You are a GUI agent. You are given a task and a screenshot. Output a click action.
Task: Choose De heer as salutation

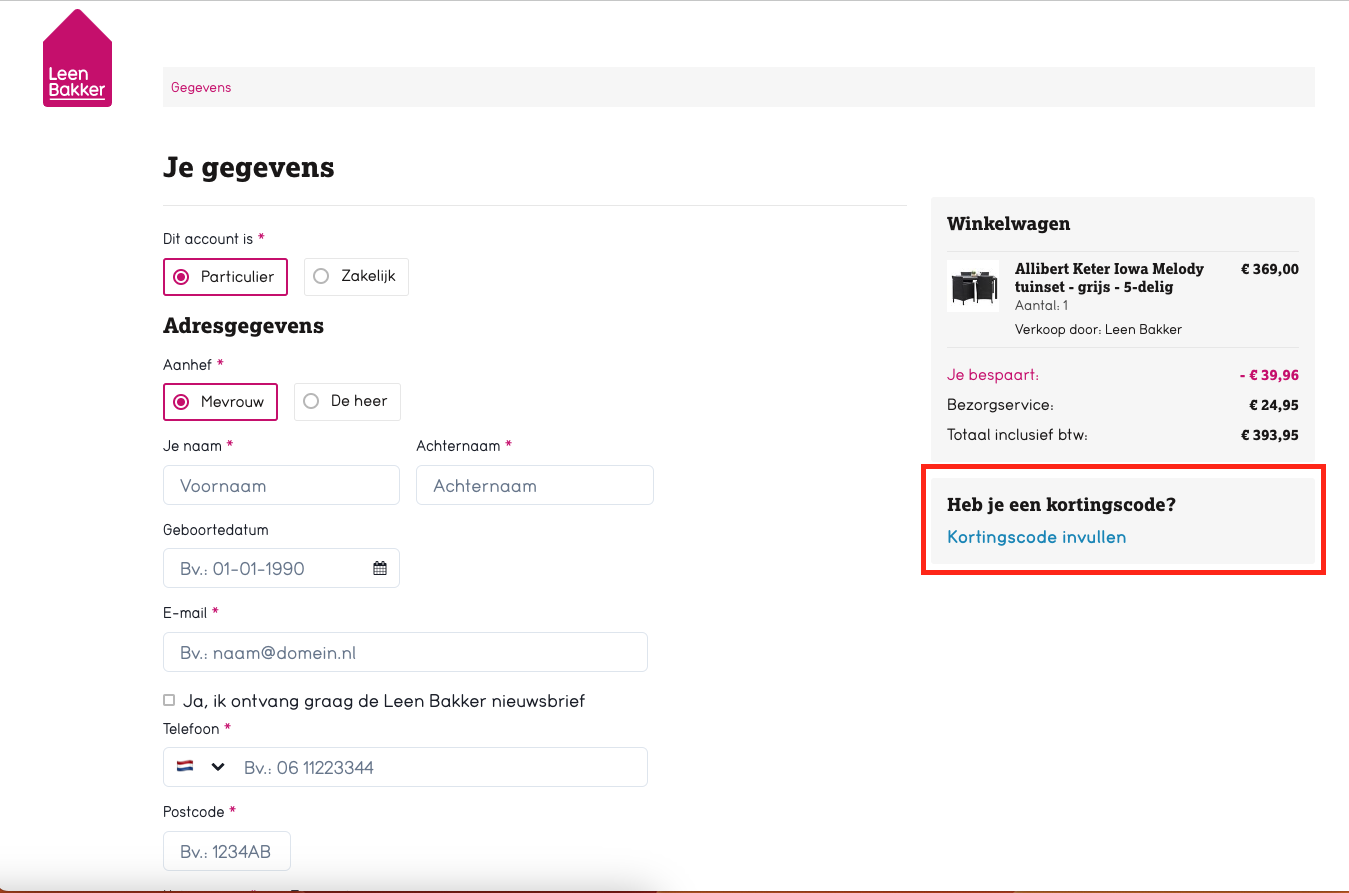click(347, 401)
